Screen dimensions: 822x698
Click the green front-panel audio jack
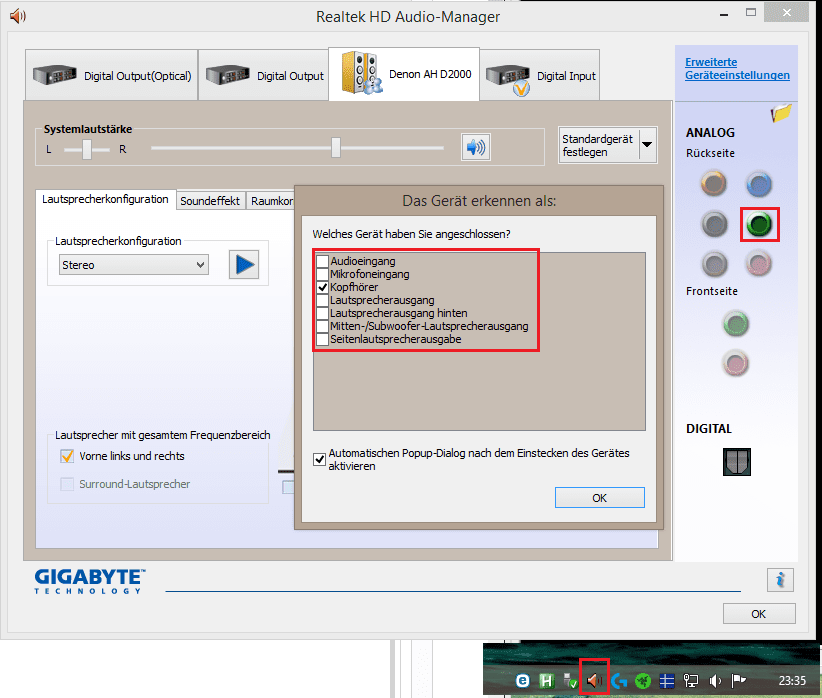(736, 324)
